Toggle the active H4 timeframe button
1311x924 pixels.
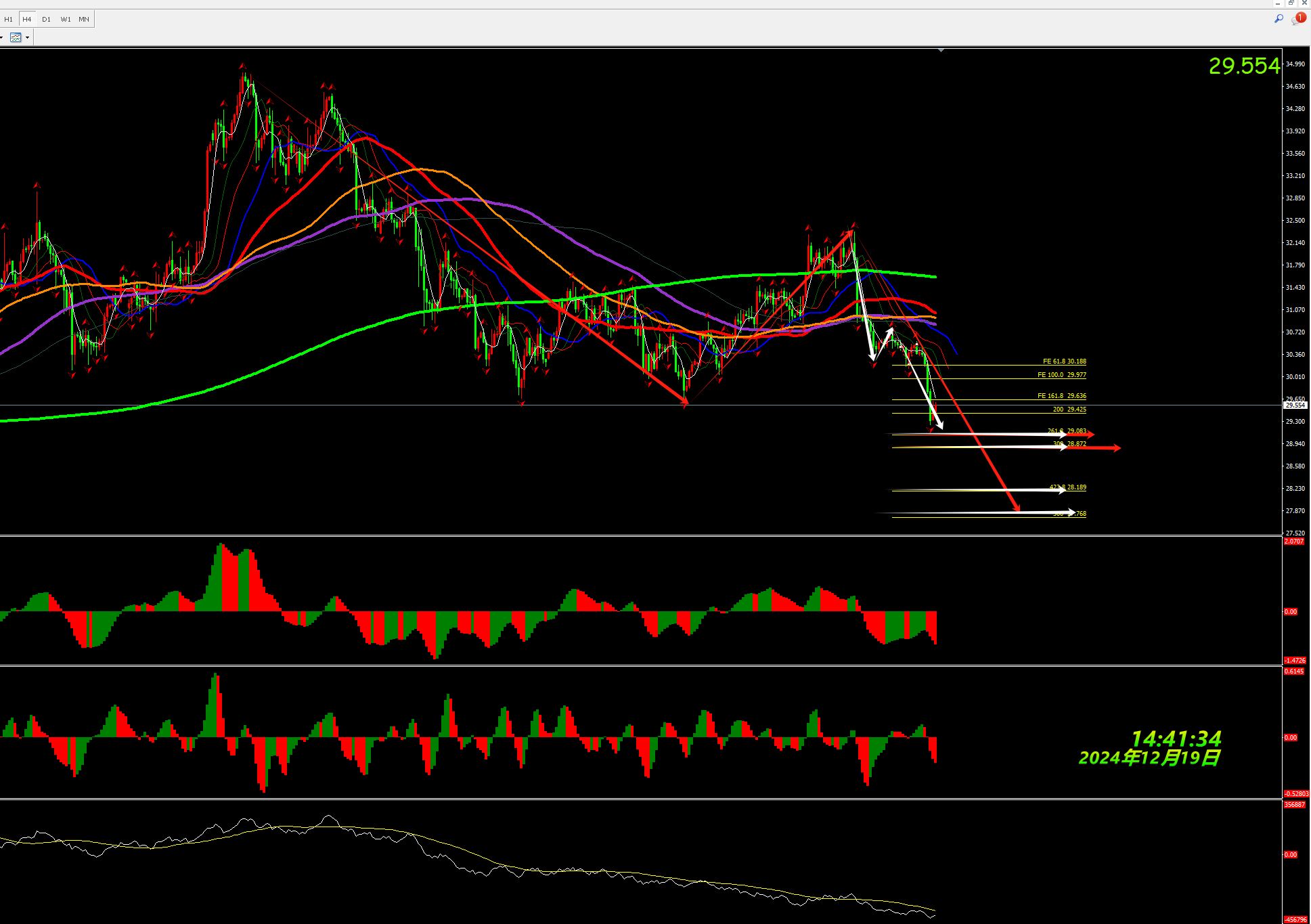click(x=27, y=19)
